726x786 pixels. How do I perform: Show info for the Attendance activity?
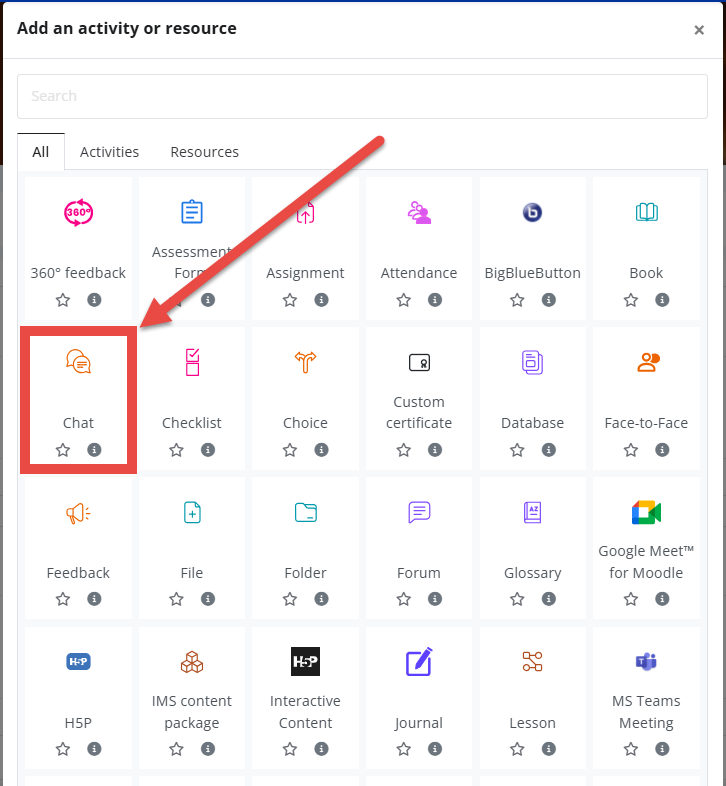435,300
